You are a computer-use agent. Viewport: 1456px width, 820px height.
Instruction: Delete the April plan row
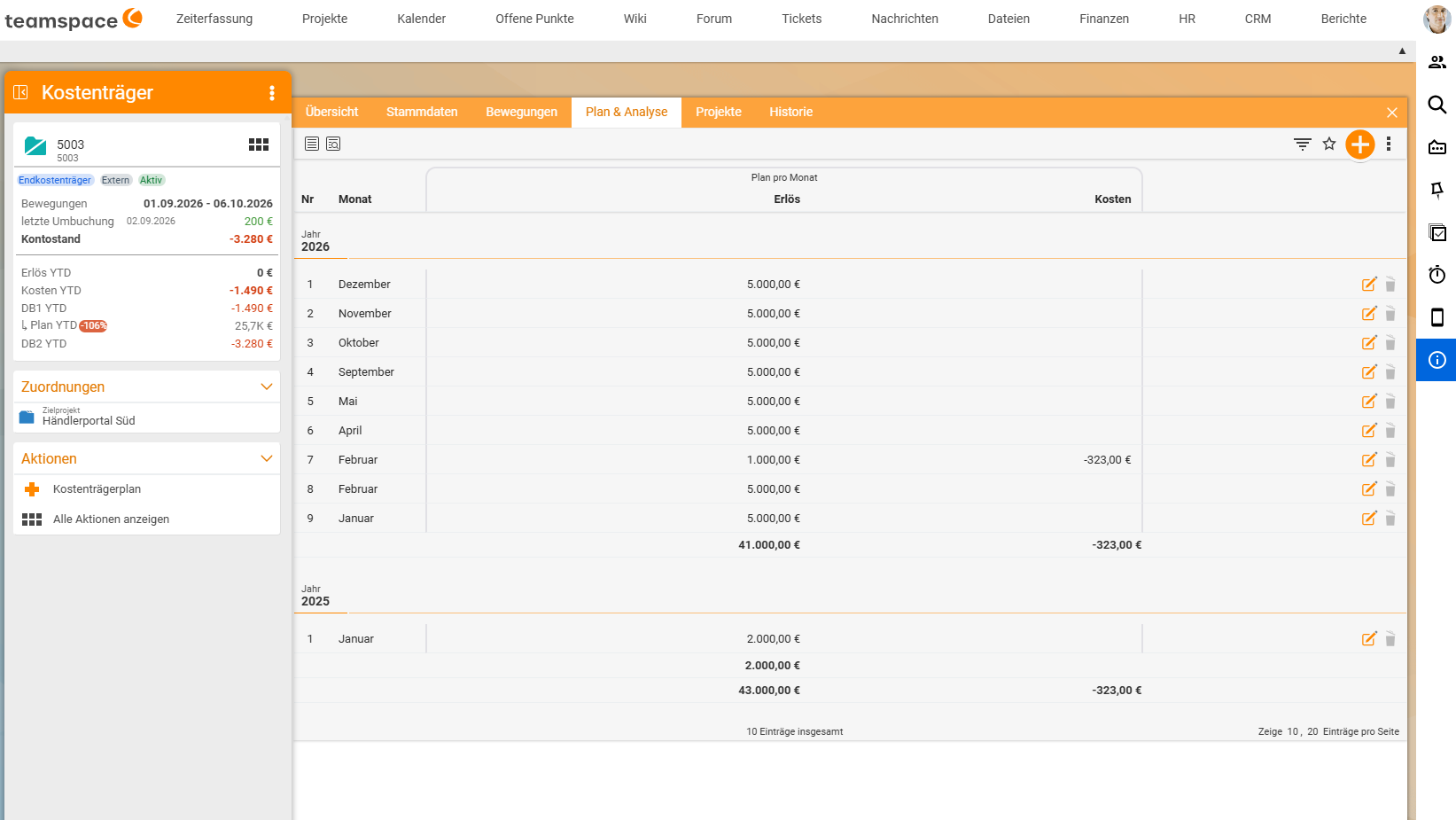[1390, 431]
